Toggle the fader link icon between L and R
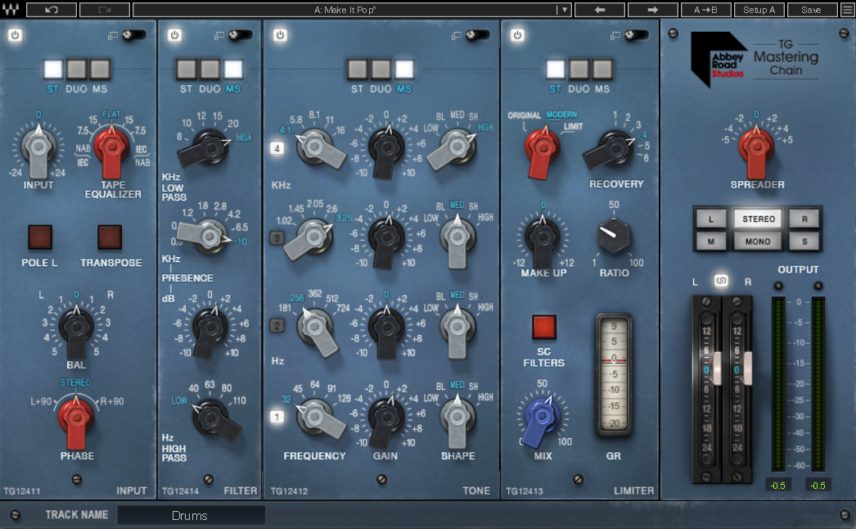Image resolution: width=856 pixels, height=529 pixels. click(x=721, y=281)
